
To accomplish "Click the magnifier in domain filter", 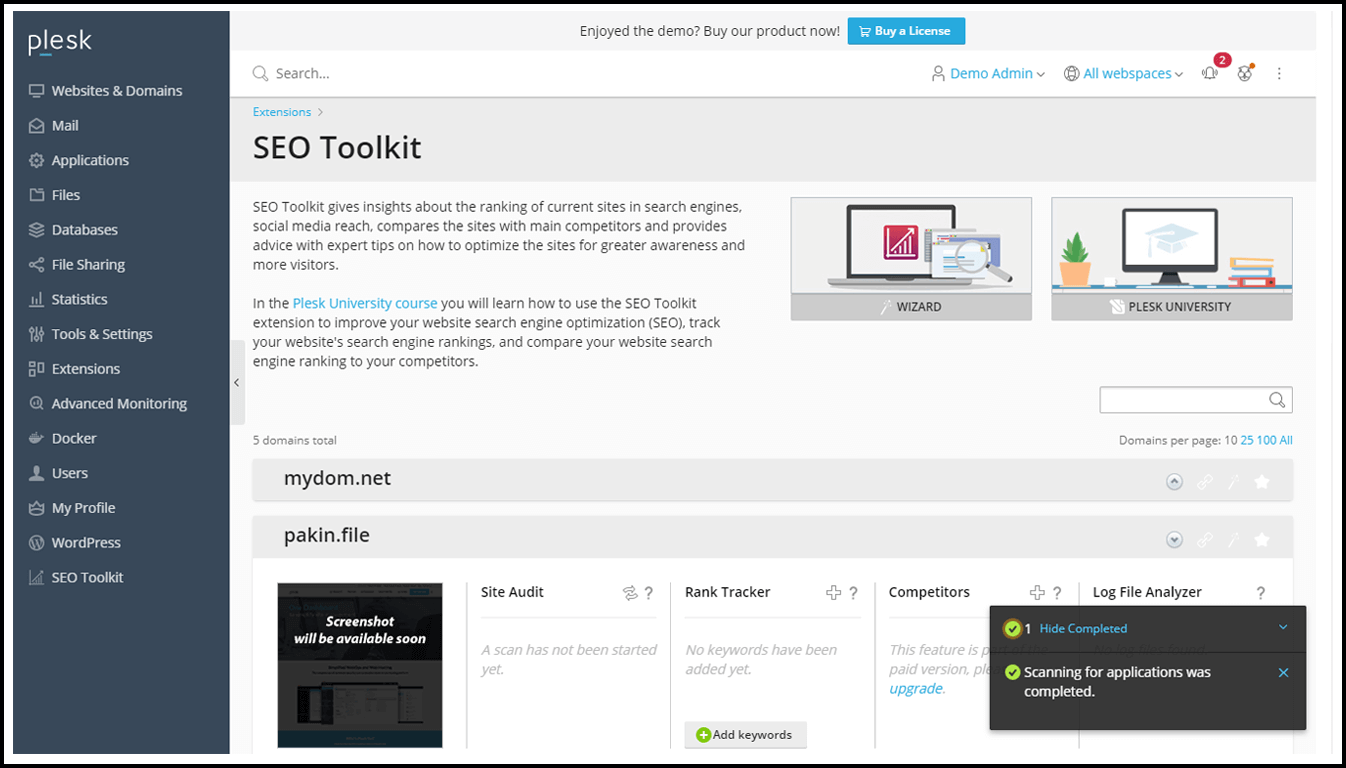I will pyautogui.click(x=1277, y=400).
